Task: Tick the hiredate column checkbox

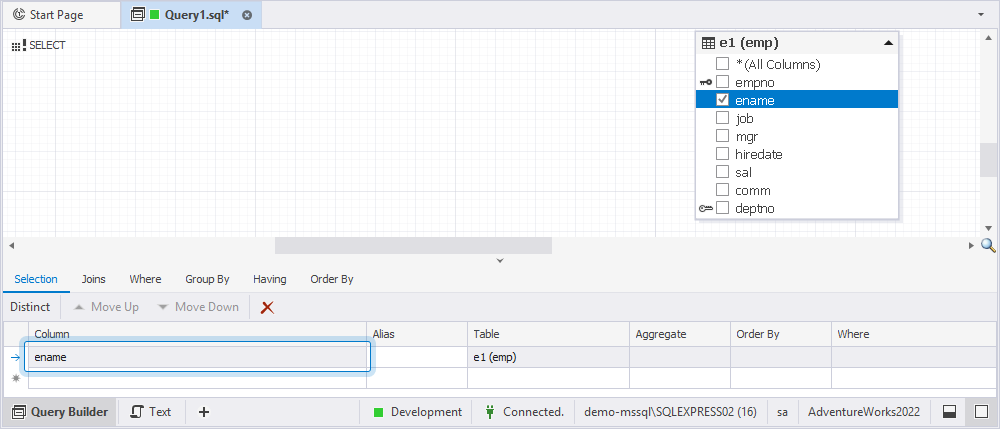Action: click(722, 154)
